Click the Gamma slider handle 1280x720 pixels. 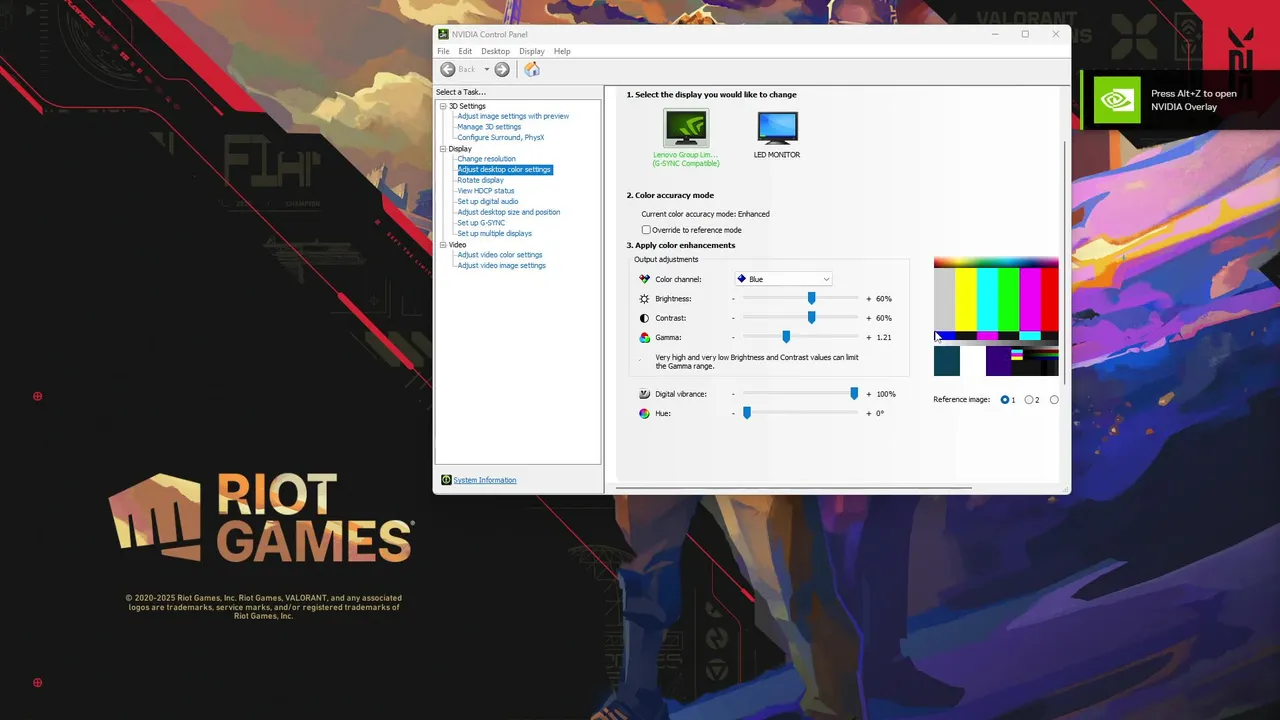(x=786, y=337)
